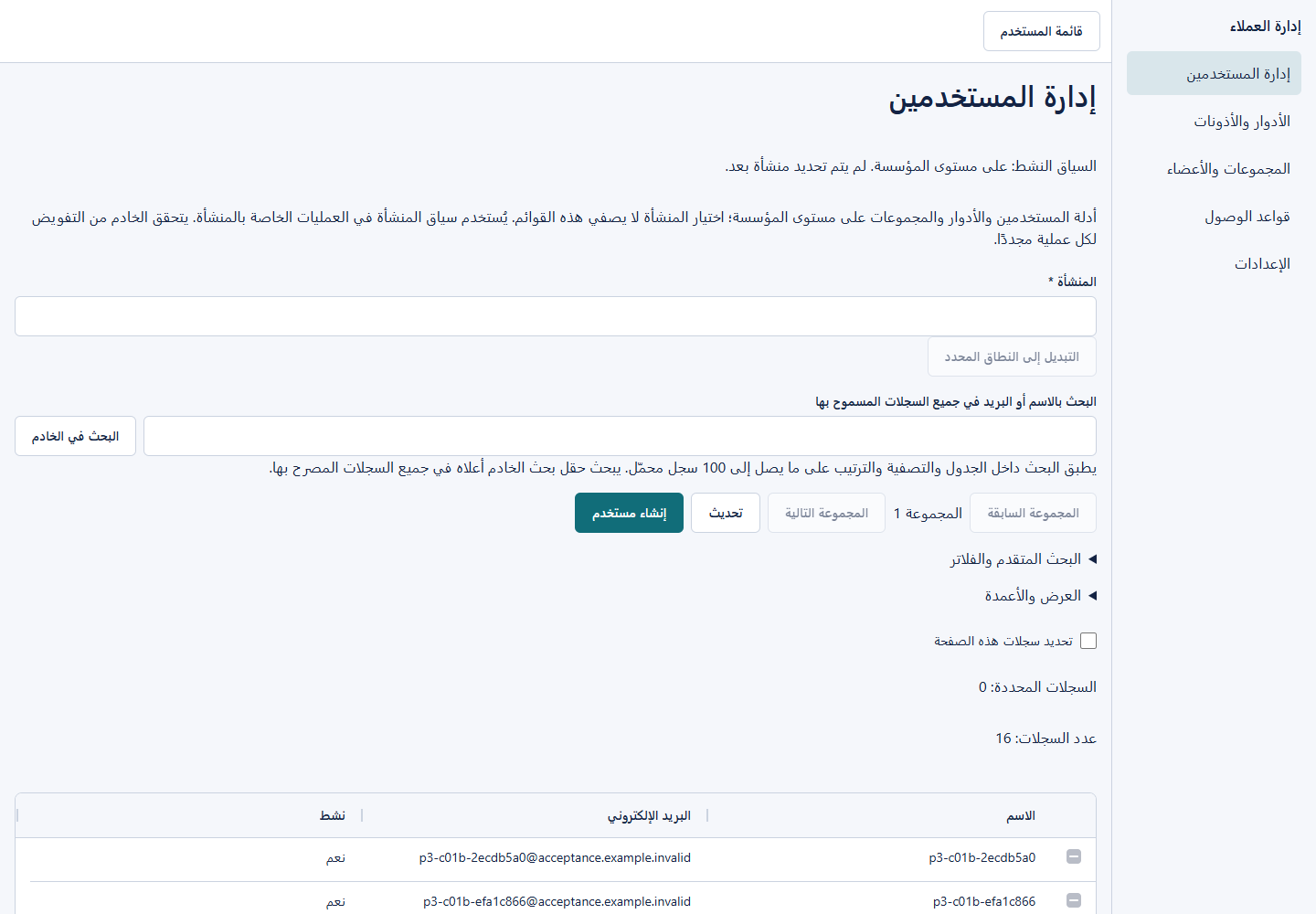Click the email p3-c01b-2ecdb5a0@acceptance.example.invalid
The height and width of the screenshot is (914, 1316).
555,857
